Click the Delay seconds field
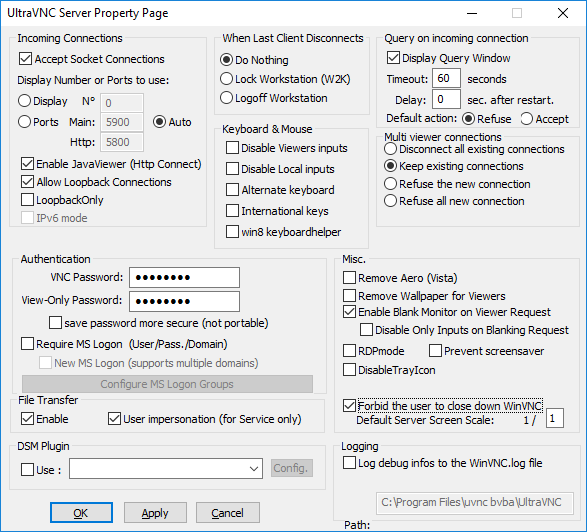Viewport: 587px width, 532px height. tap(446, 99)
